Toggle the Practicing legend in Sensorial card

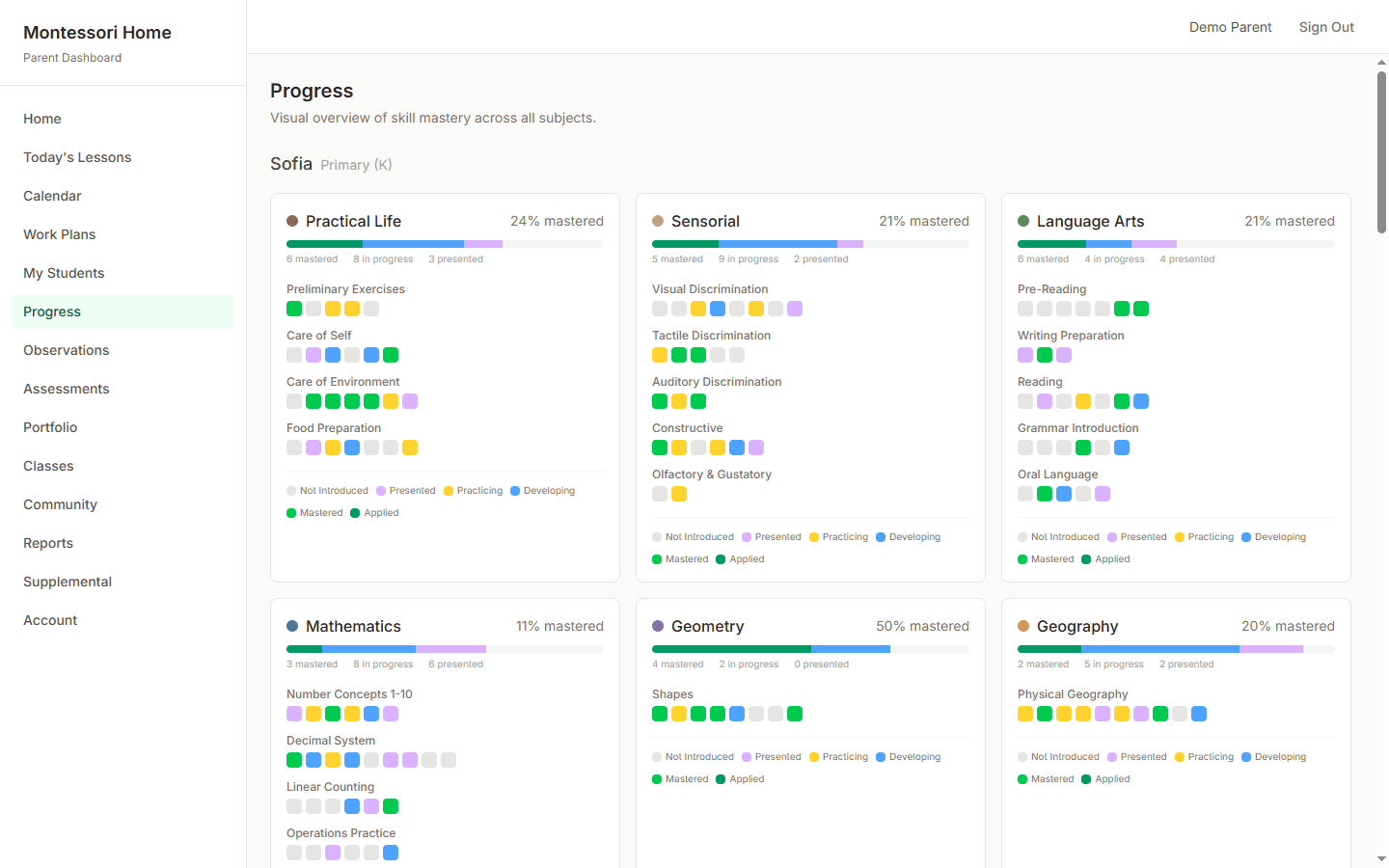(838, 536)
